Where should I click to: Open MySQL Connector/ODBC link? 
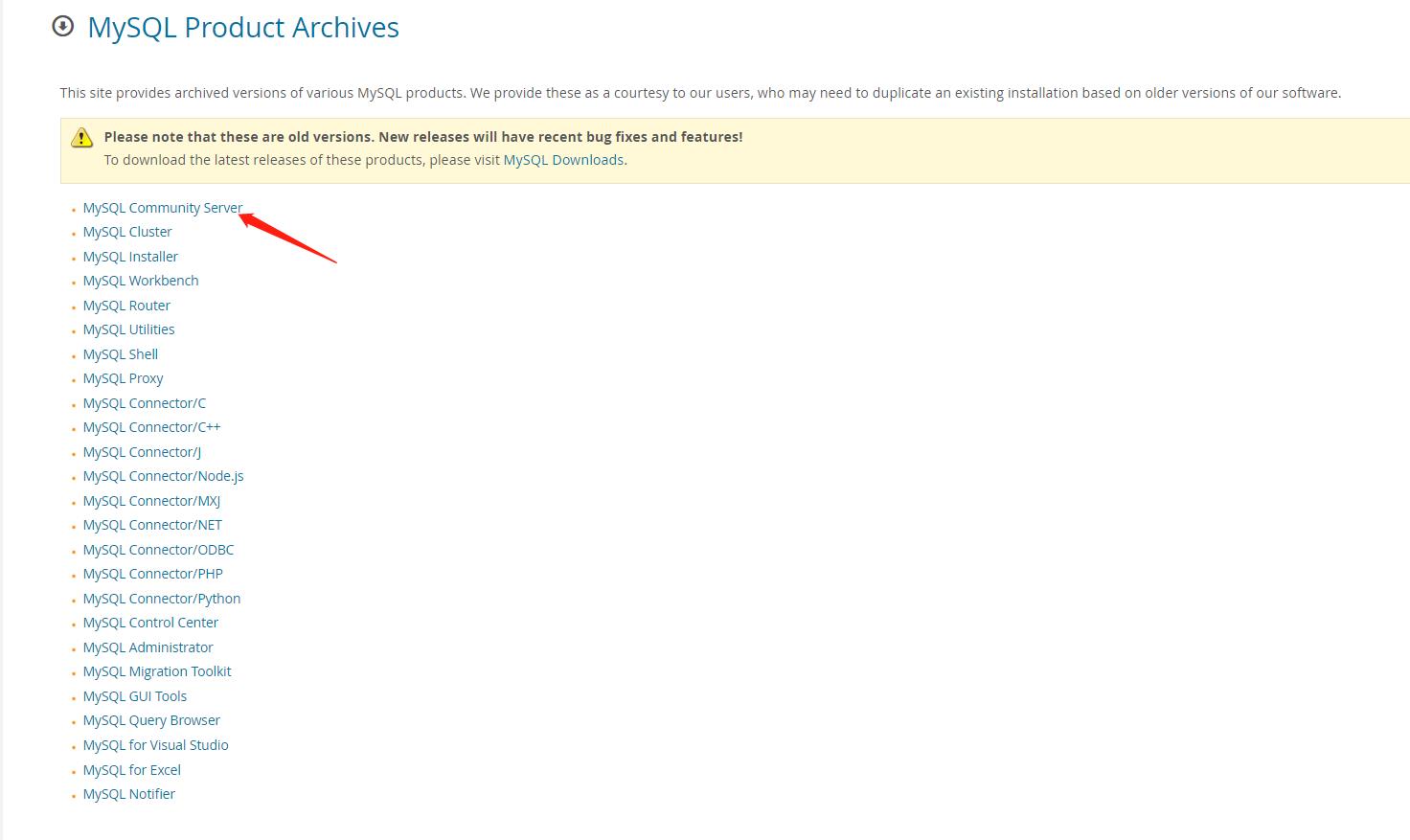[x=159, y=550]
